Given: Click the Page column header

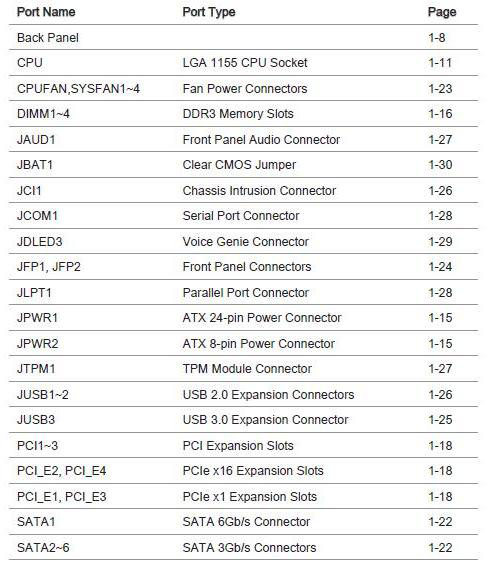Looking at the screenshot, I should [442, 12].
